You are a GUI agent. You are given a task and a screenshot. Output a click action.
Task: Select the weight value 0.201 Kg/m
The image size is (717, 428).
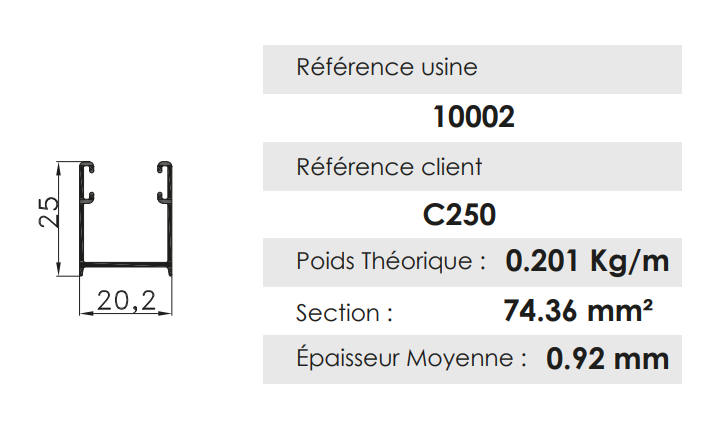(587, 262)
